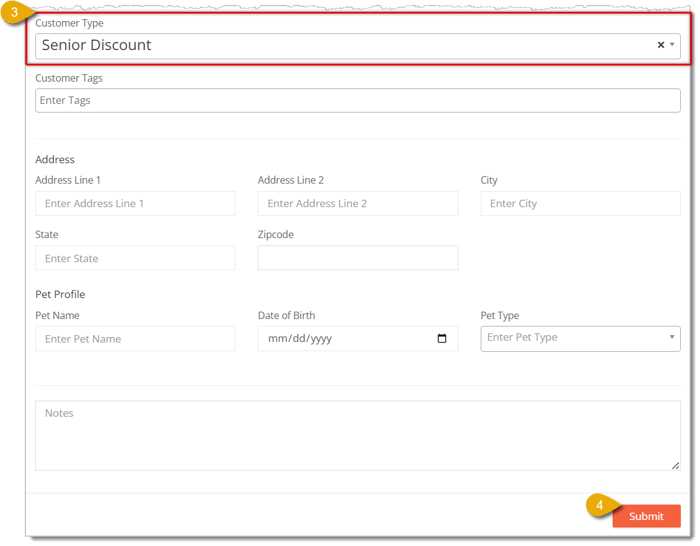
Task: Focus the Address Line 1 field
Action: tap(135, 204)
